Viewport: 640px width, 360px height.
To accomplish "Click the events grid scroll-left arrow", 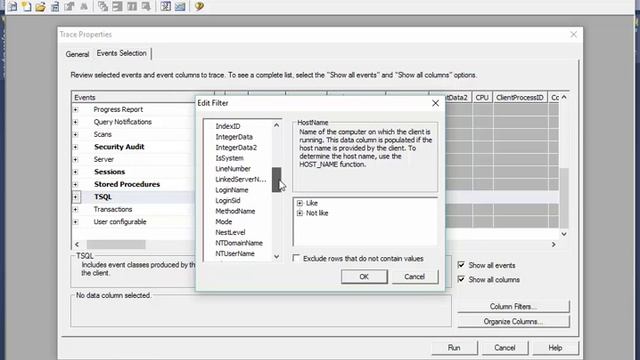I will (x=77, y=244).
